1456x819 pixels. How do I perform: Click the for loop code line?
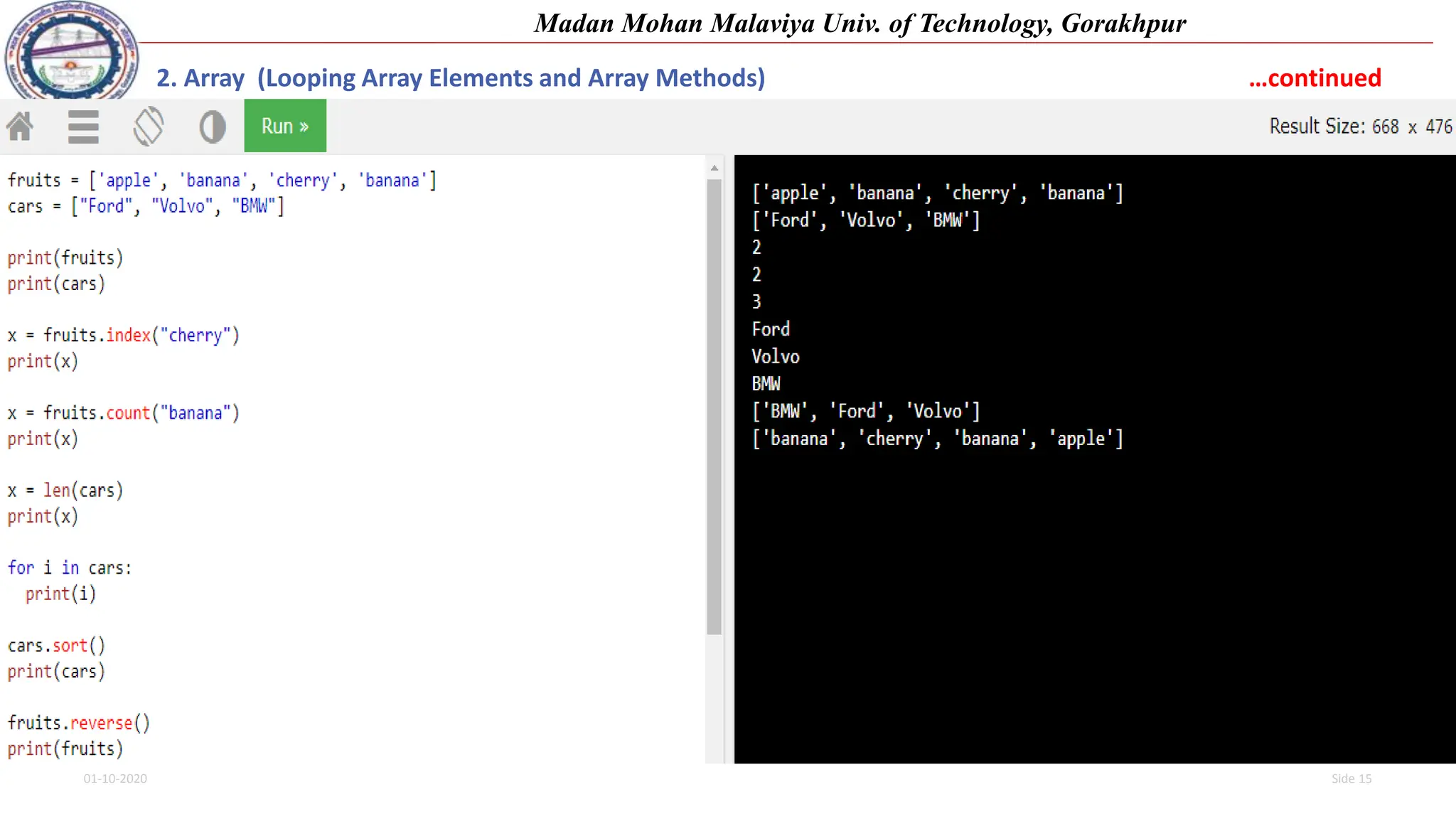70,568
